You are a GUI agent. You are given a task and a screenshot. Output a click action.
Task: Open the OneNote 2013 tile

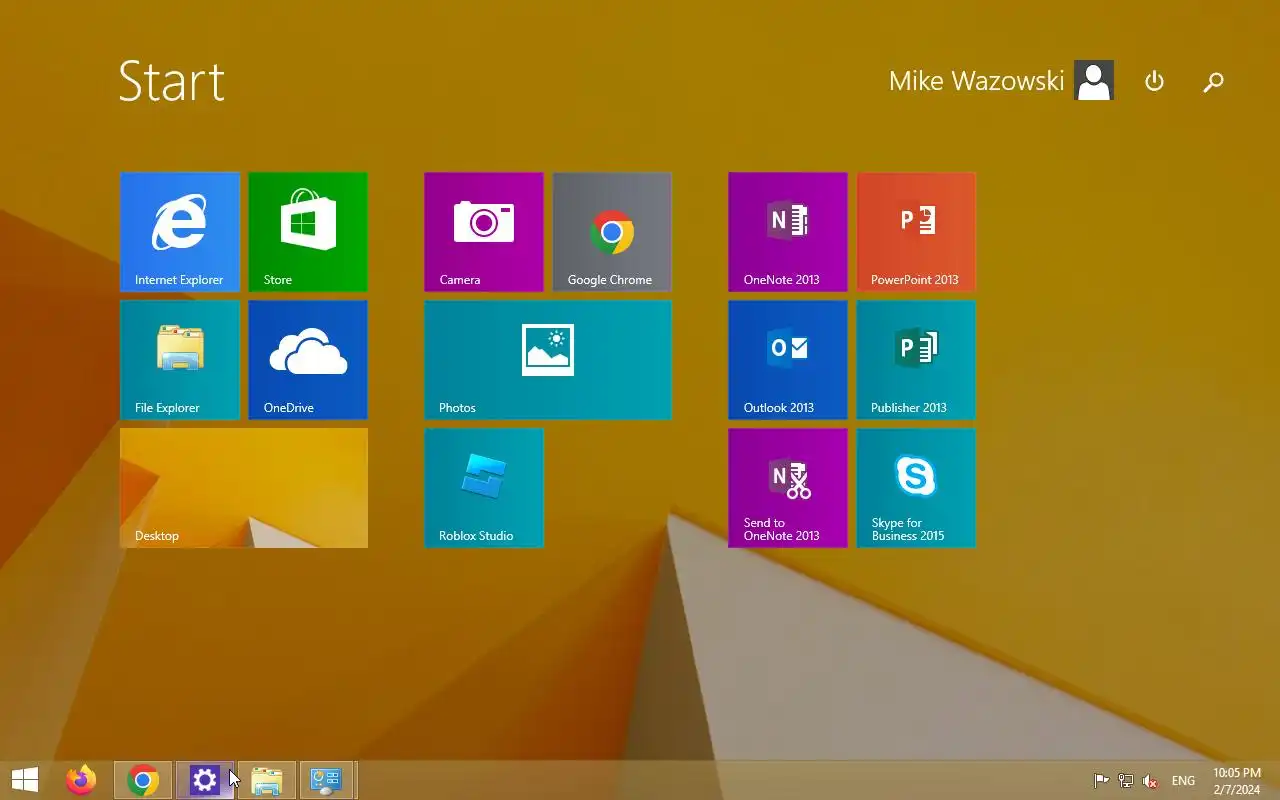tap(788, 232)
